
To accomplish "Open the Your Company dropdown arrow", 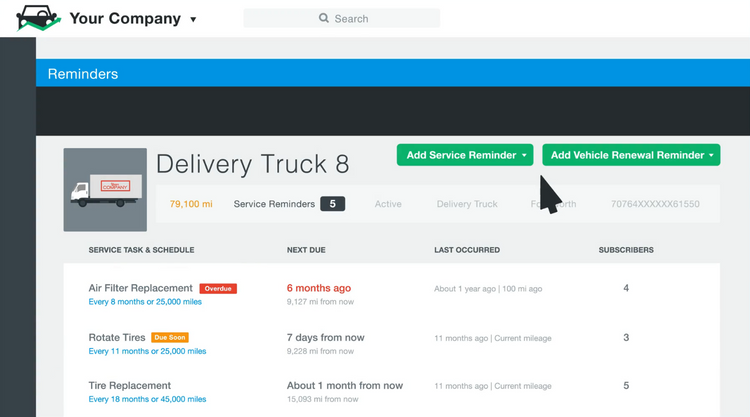I will pyautogui.click(x=193, y=20).
